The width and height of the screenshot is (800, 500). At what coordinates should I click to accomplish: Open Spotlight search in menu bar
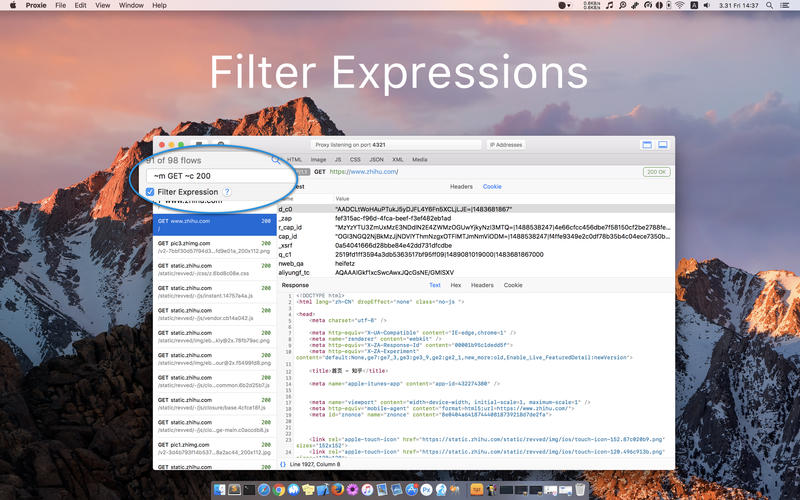(x=769, y=5)
